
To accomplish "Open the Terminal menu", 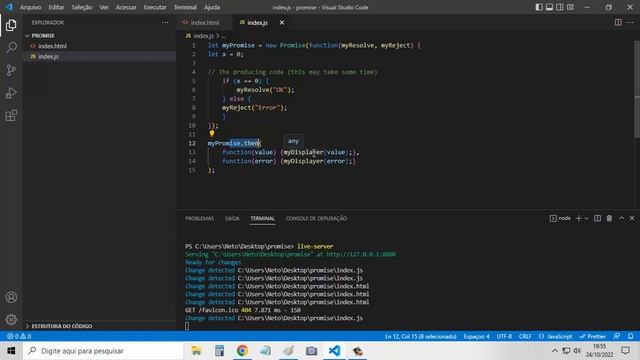I will (x=185, y=7).
